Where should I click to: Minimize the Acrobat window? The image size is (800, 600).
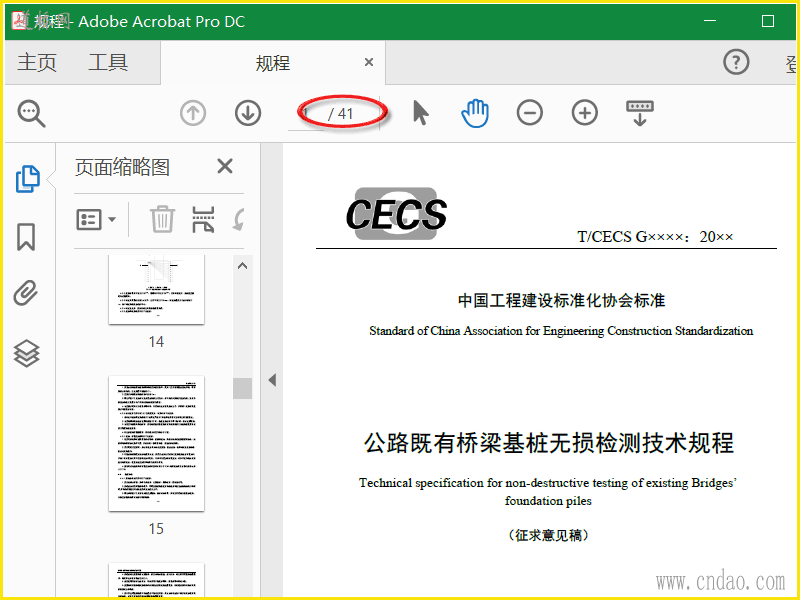click(710, 21)
